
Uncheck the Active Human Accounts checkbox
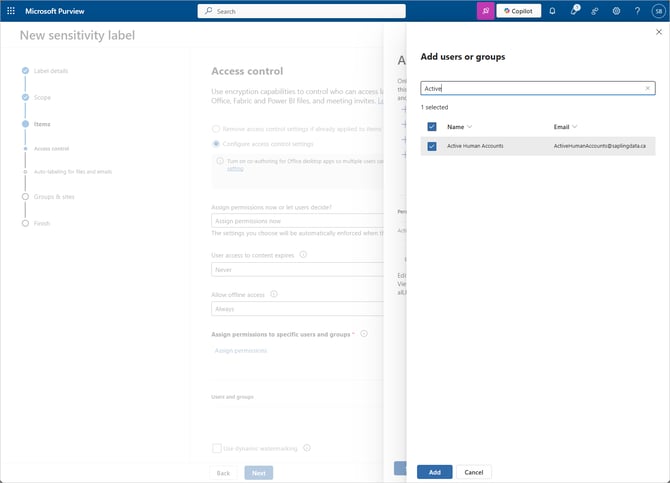[432, 146]
